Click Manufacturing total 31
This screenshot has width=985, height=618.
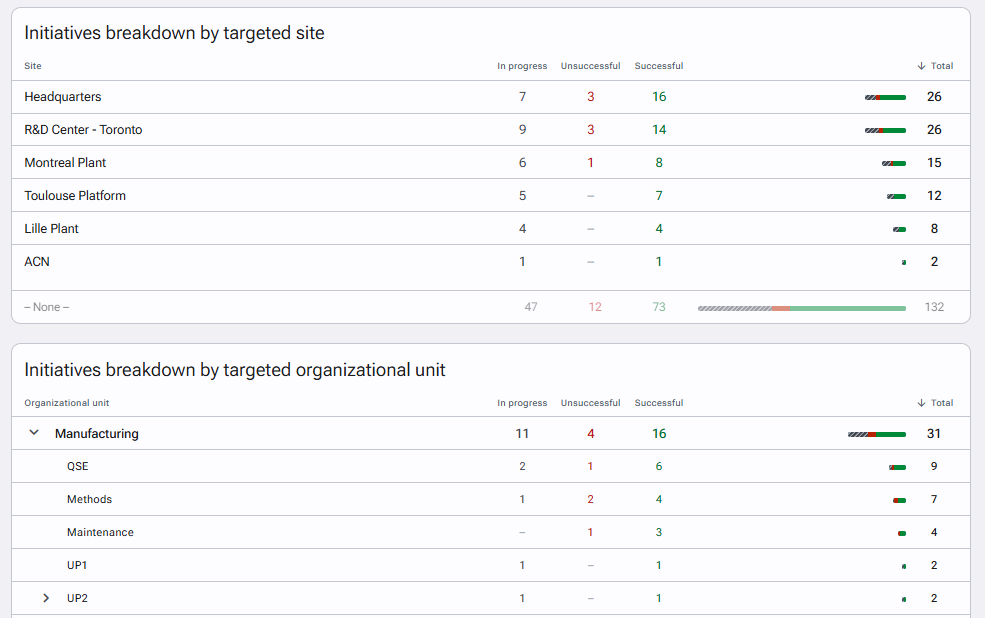pyautogui.click(x=934, y=433)
